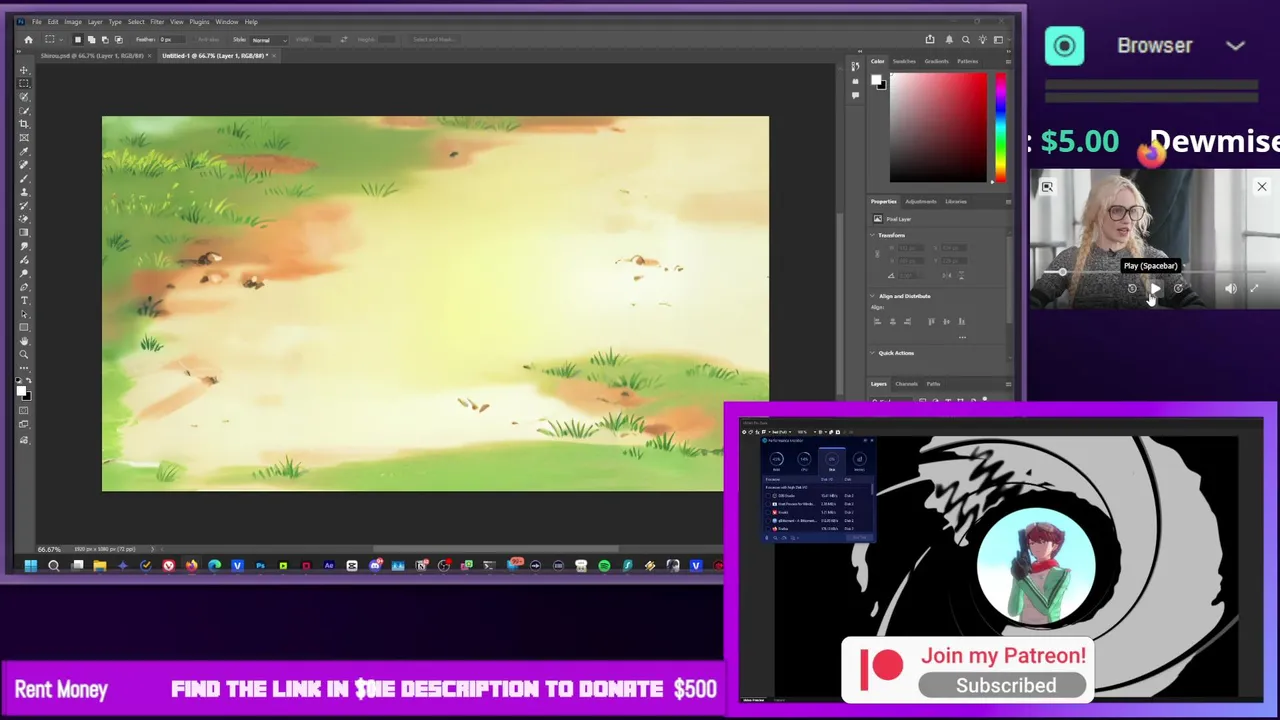1280x720 pixels.
Task: Click the Feather input field
Action: pyautogui.click(x=172, y=39)
